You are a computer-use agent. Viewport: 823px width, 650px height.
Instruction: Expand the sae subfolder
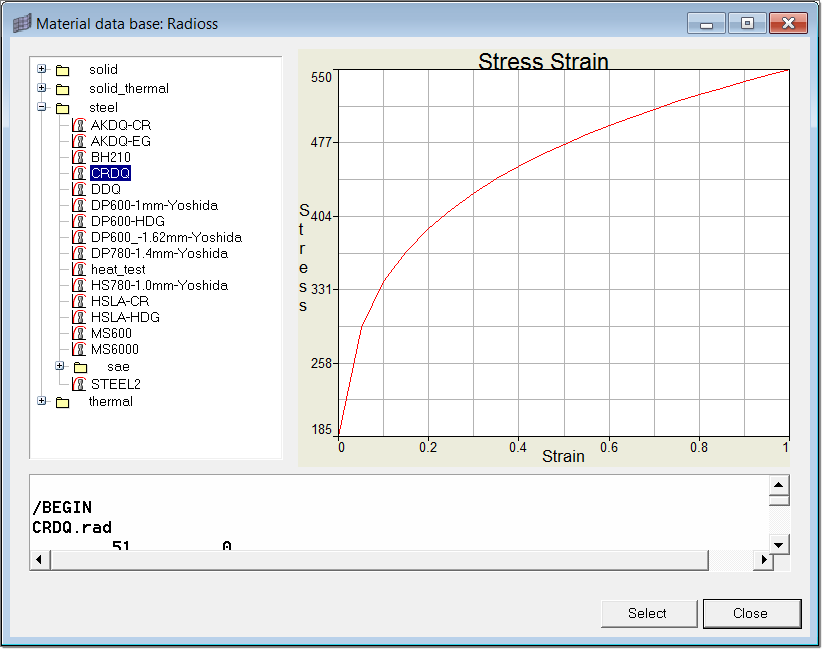pos(60,366)
